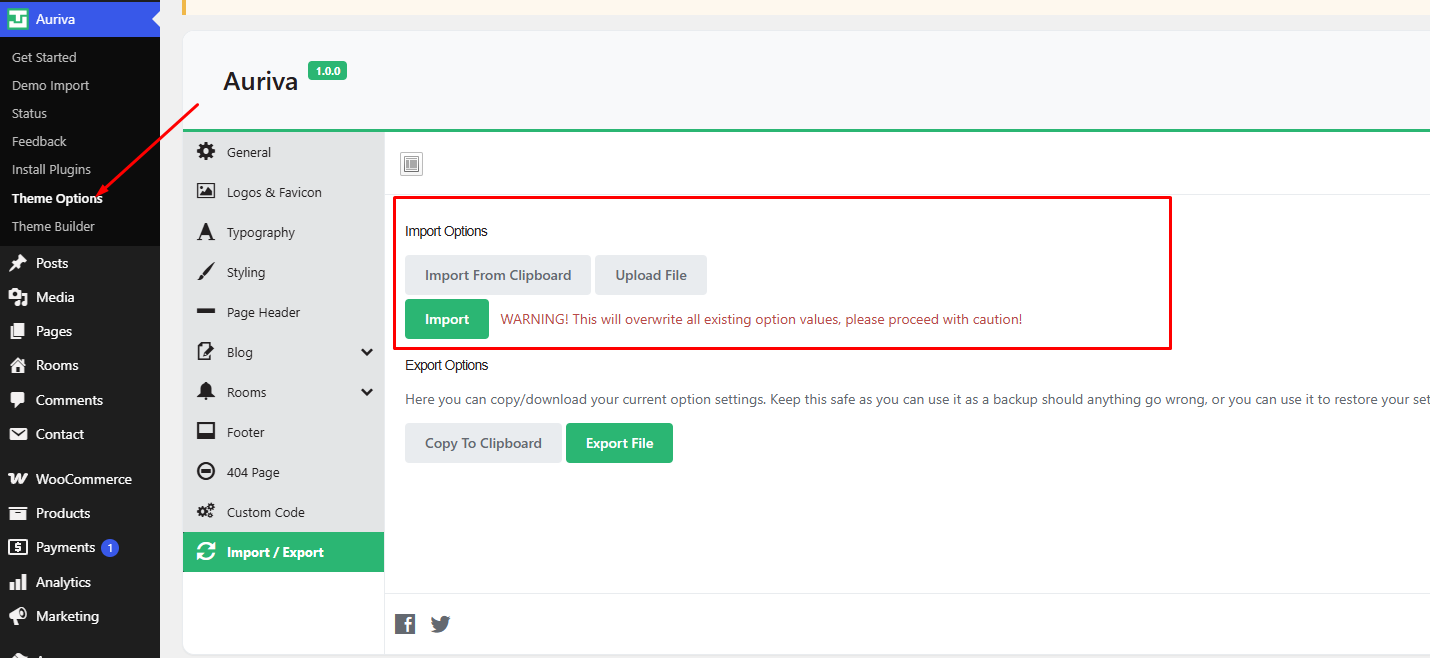Viewport: 1430px width, 658px height.
Task: Open the Payments menu with notification badge
Action: pos(80,547)
